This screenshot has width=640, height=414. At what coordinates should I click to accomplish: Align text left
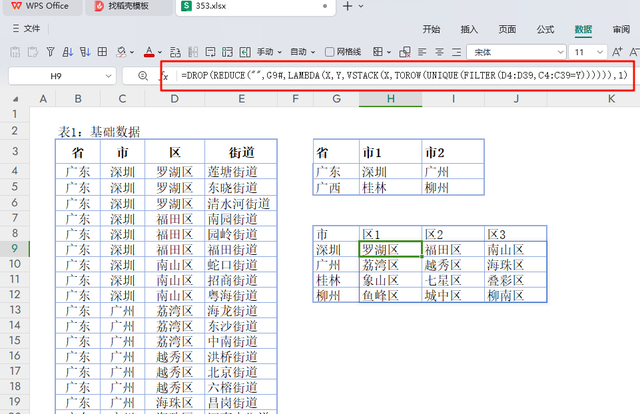(422, 52)
